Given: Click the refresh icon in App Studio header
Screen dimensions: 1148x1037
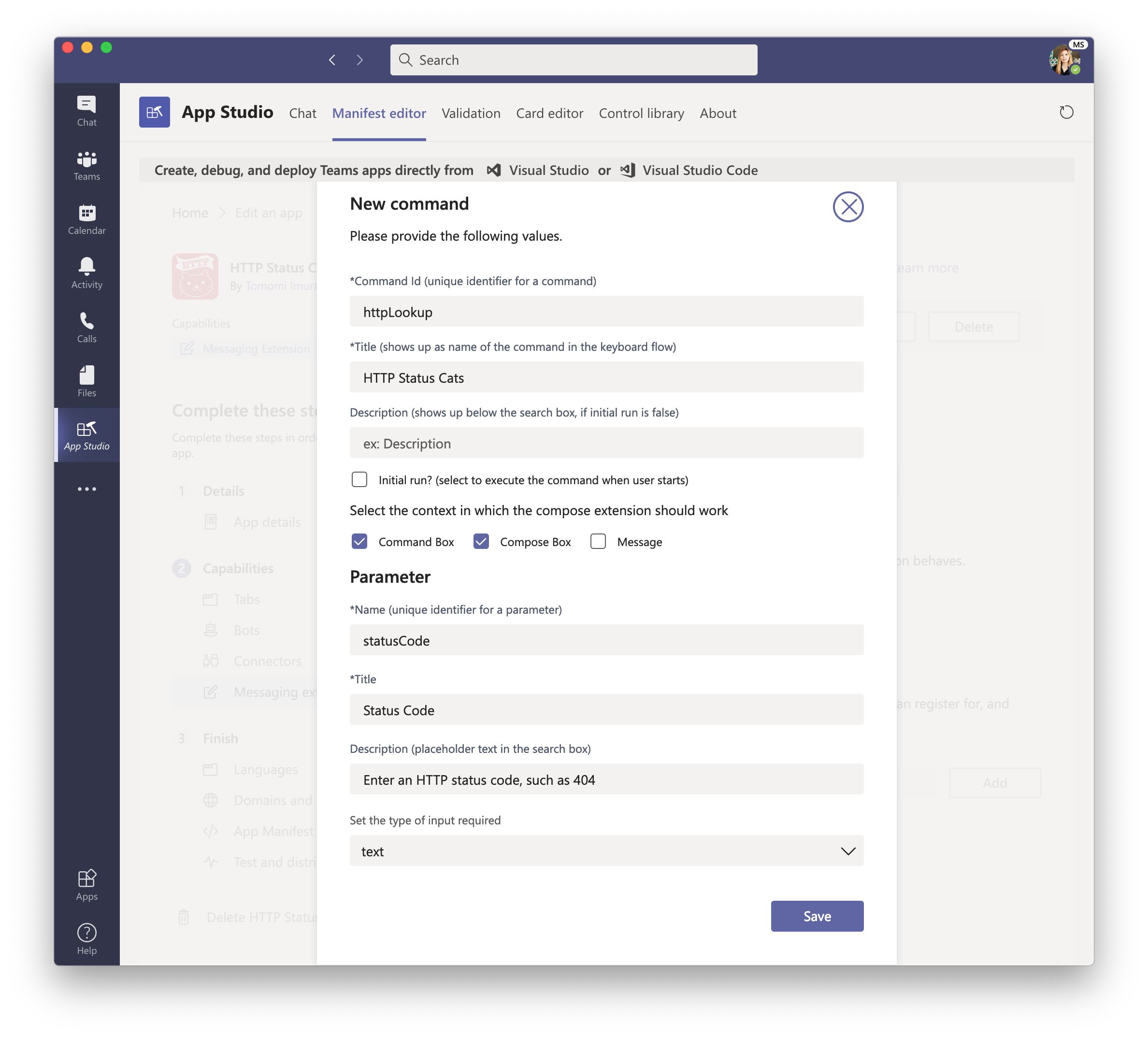Looking at the screenshot, I should [1066, 112].
